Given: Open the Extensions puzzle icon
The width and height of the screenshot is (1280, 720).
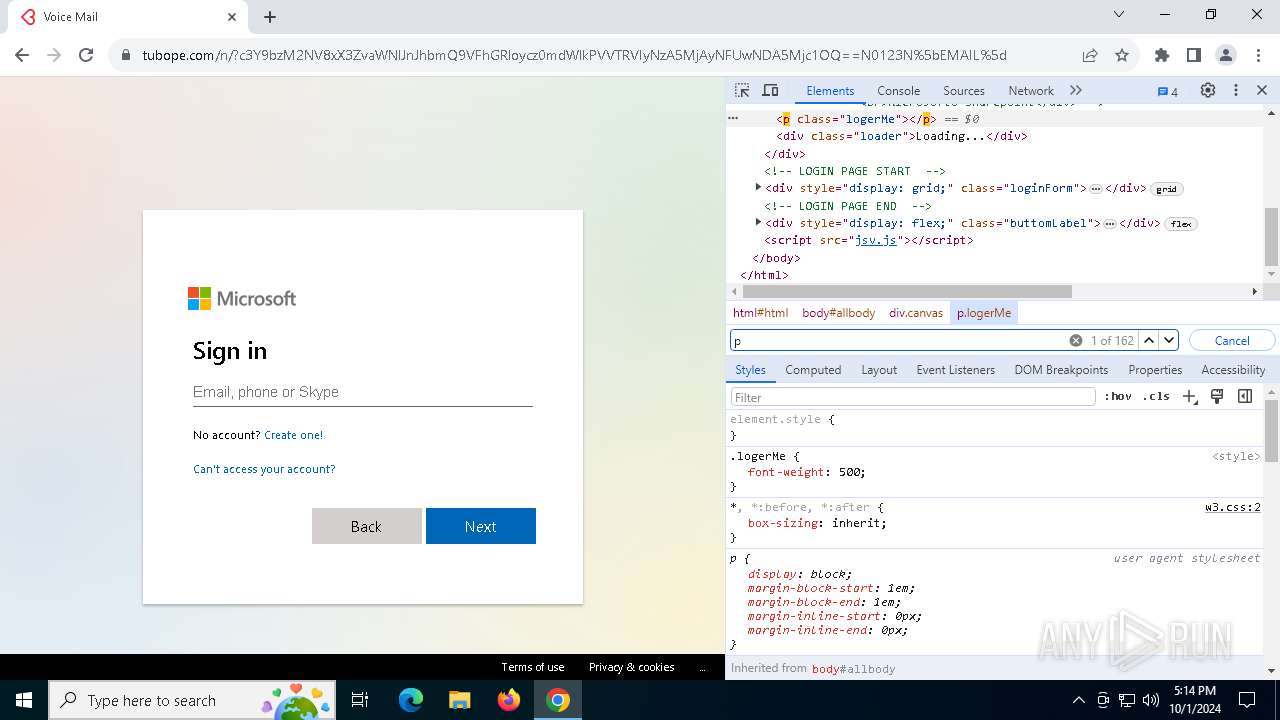Looking at the screenshot, I should 1162,55.
